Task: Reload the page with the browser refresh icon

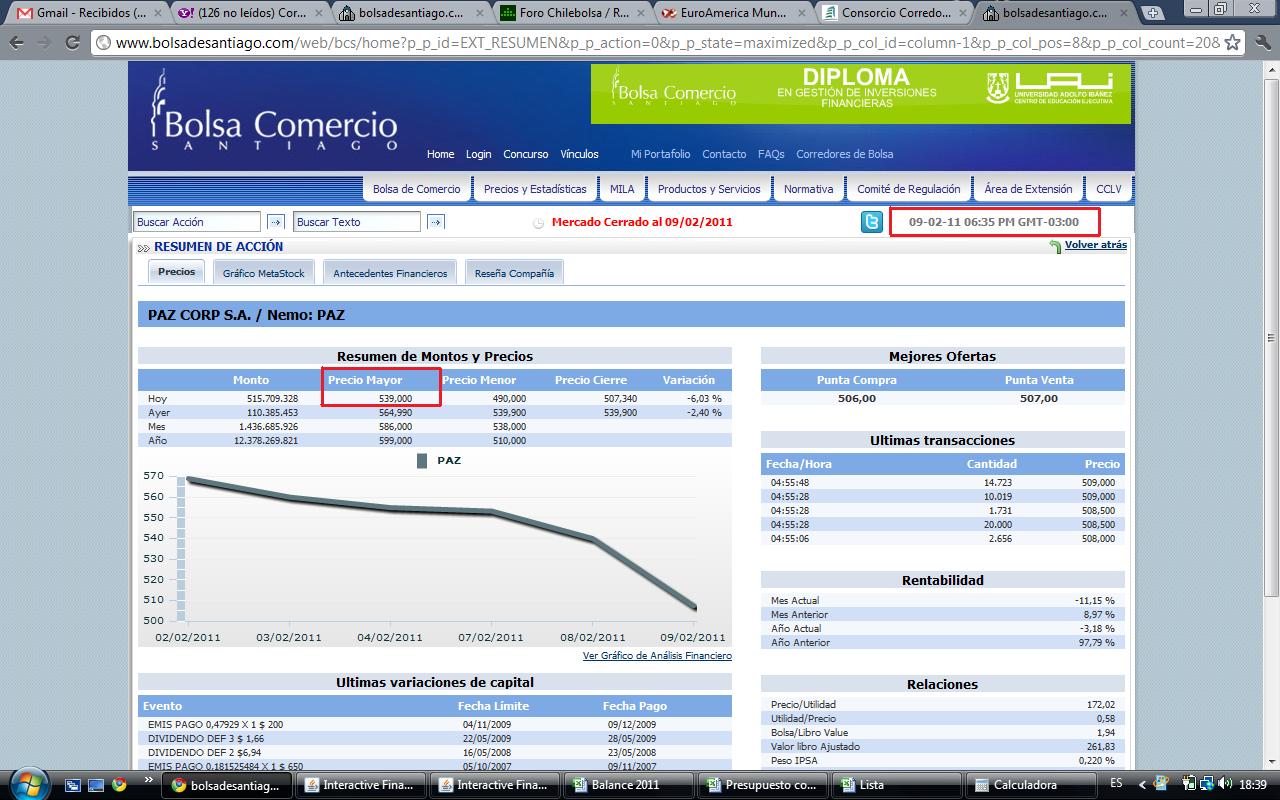Action: [72, 43]
